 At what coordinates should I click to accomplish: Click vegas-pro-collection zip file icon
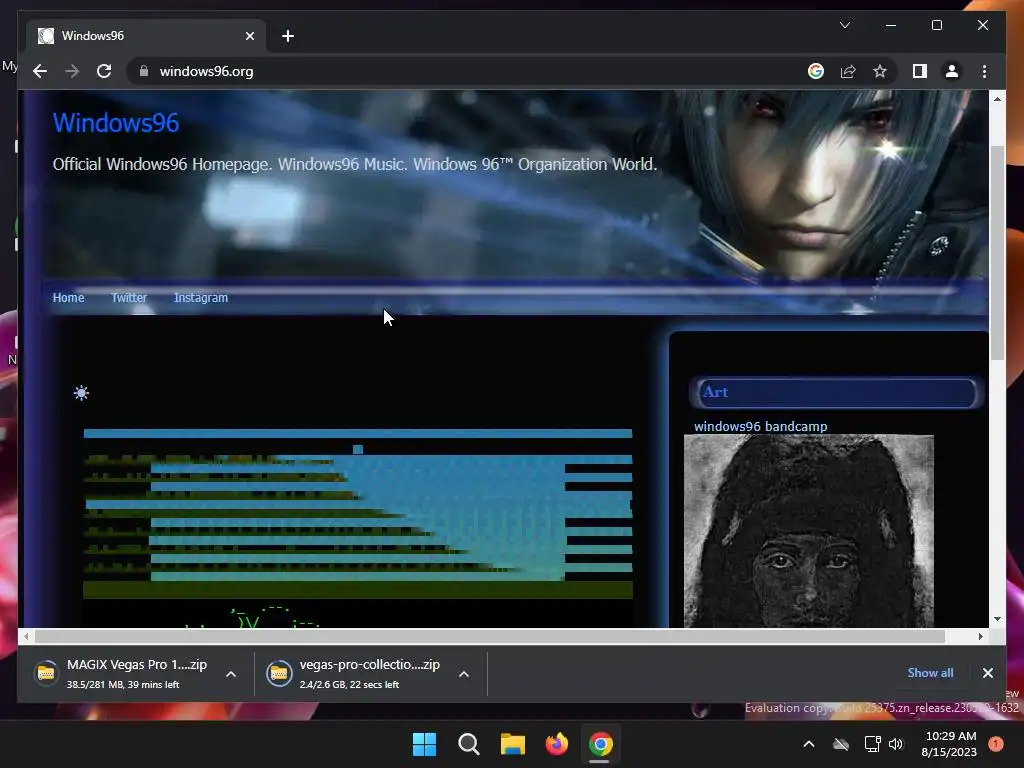pos(279,673)
